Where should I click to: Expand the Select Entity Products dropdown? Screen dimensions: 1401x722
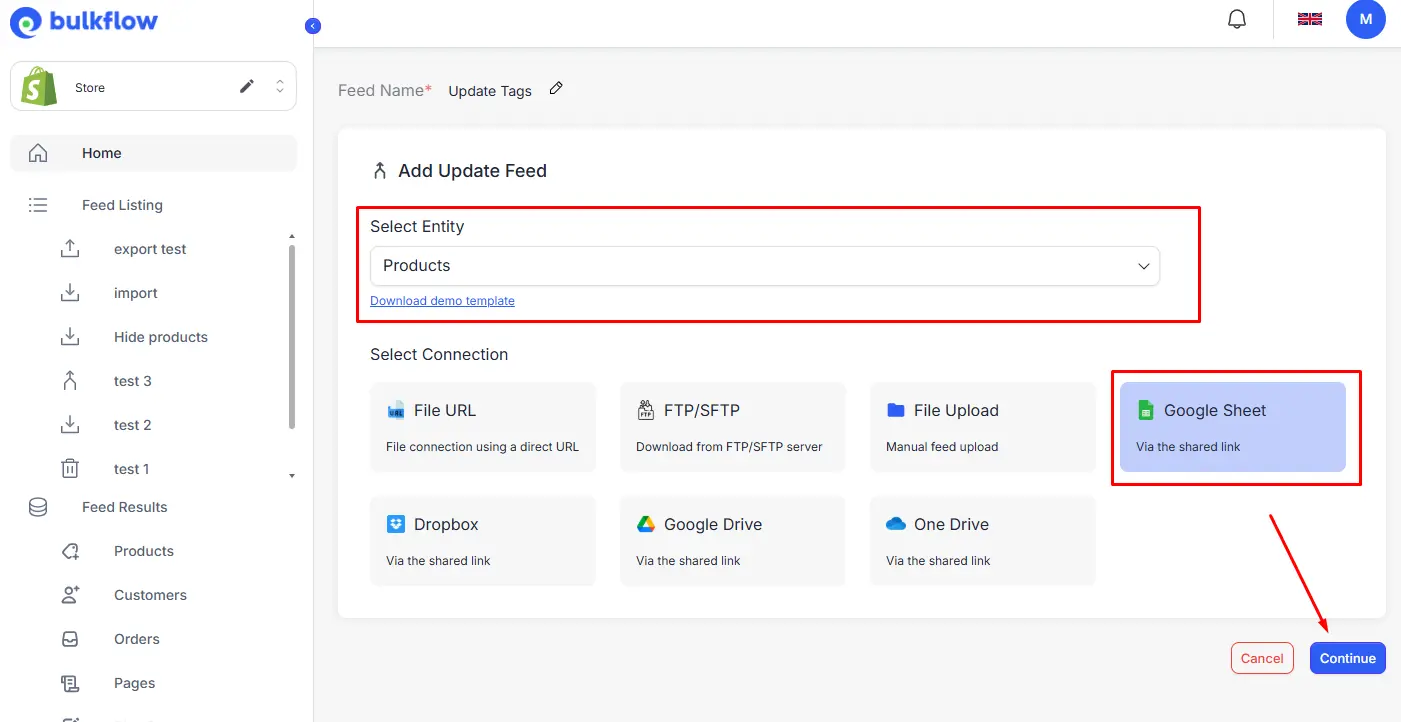coord(764,266)
